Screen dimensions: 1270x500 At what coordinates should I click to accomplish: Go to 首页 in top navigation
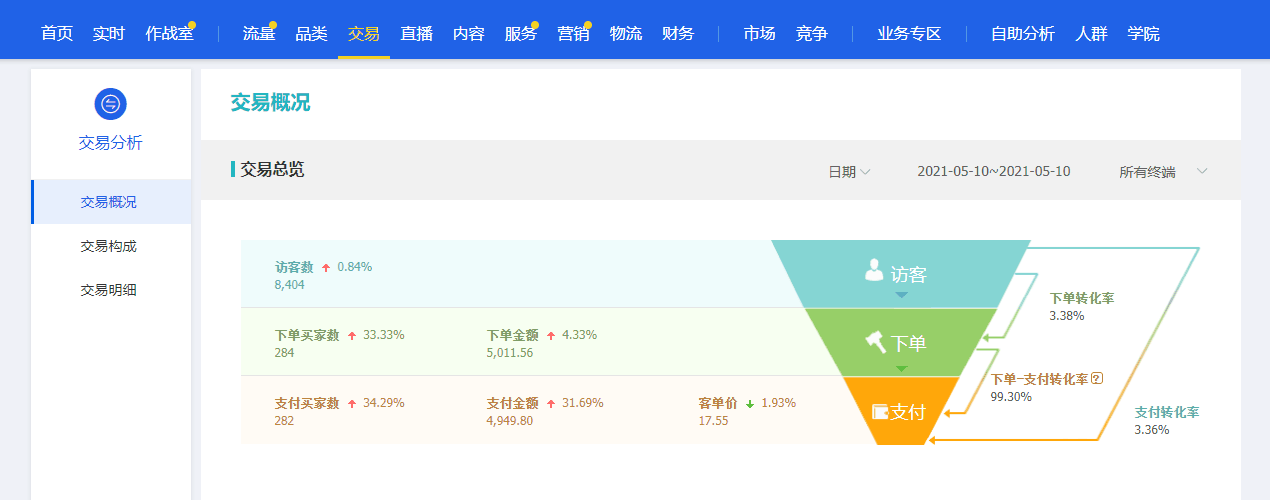pyautogui.click(x=57, y=33)
